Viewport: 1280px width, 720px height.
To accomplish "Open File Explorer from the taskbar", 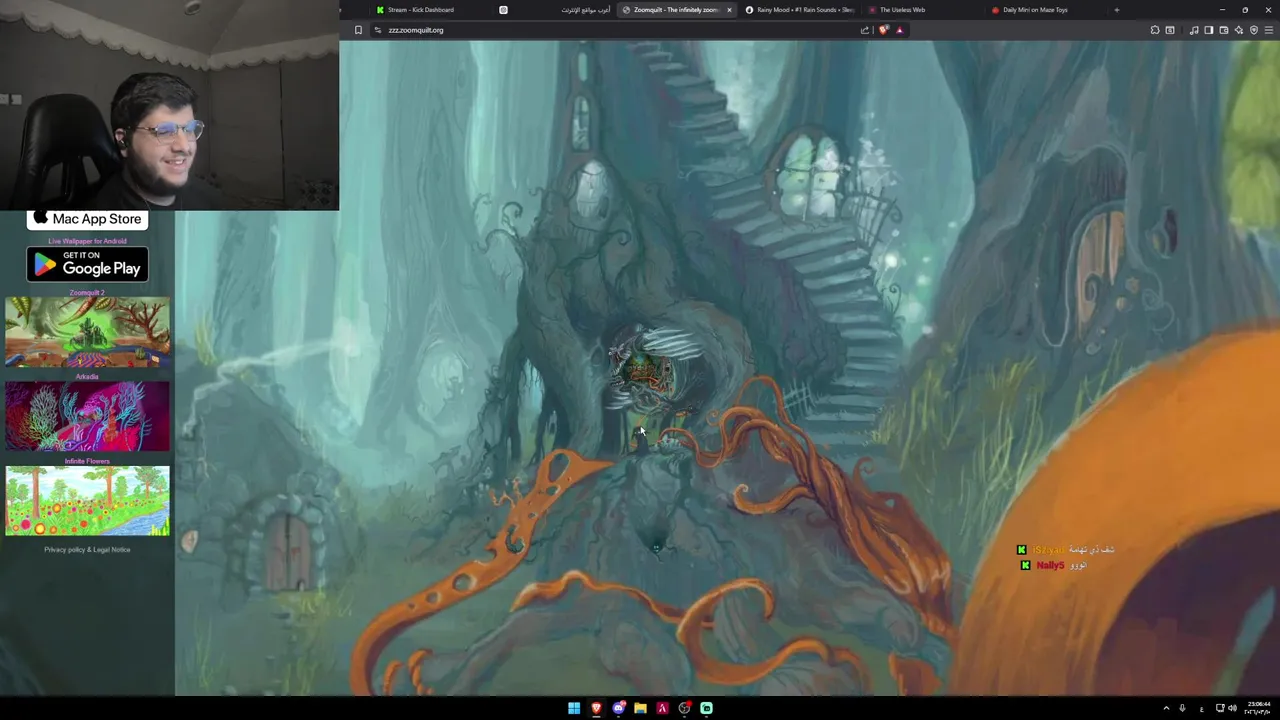I will point(640,708).
